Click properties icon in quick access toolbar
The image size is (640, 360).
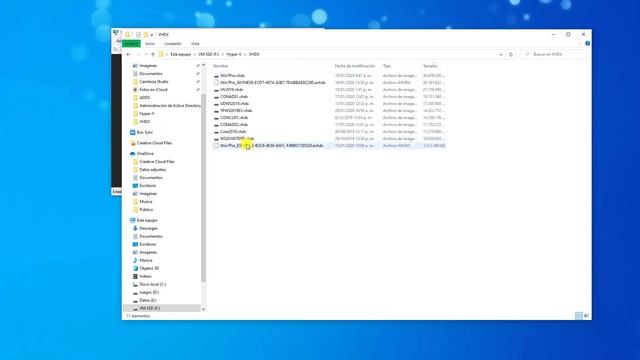(138, 35)
